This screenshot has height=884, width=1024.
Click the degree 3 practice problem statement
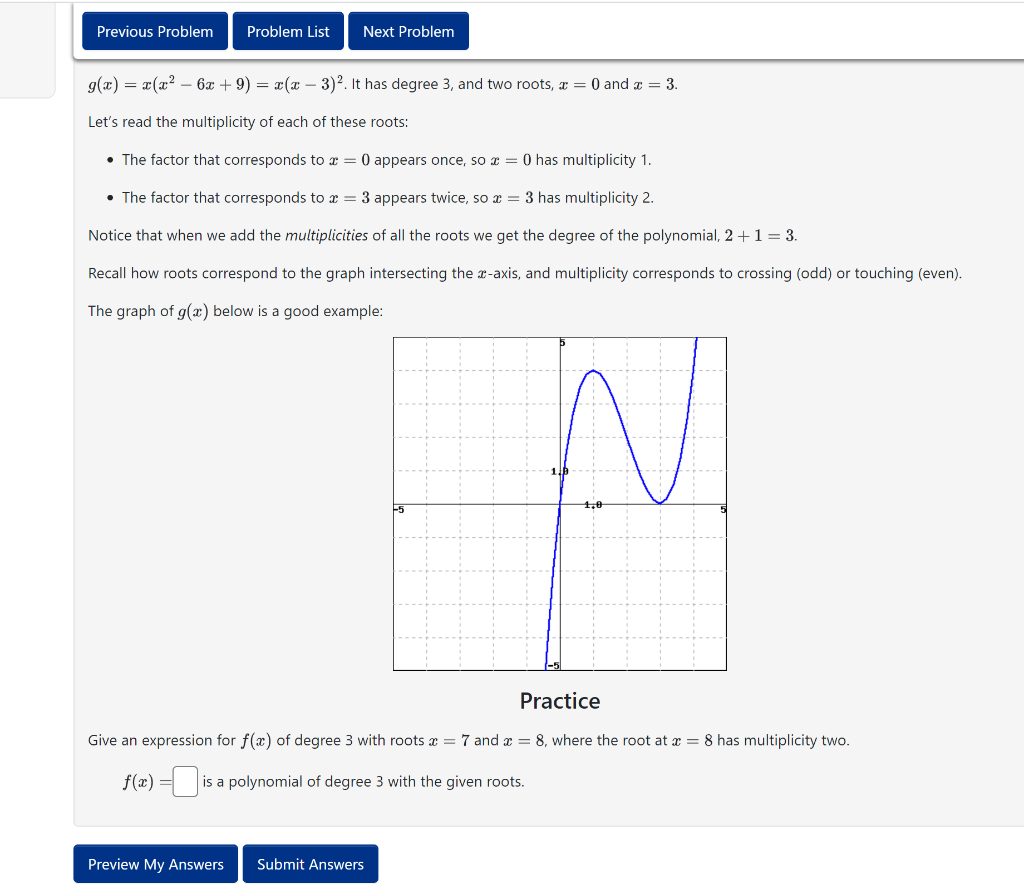[470, 740]
